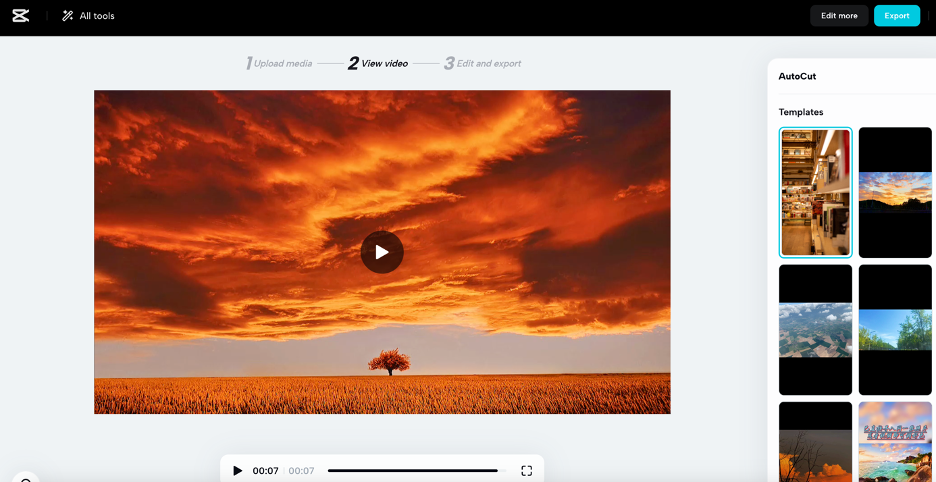Click the current time 00:07 readout
936x482 pixels.
click(x=266, y=471)
